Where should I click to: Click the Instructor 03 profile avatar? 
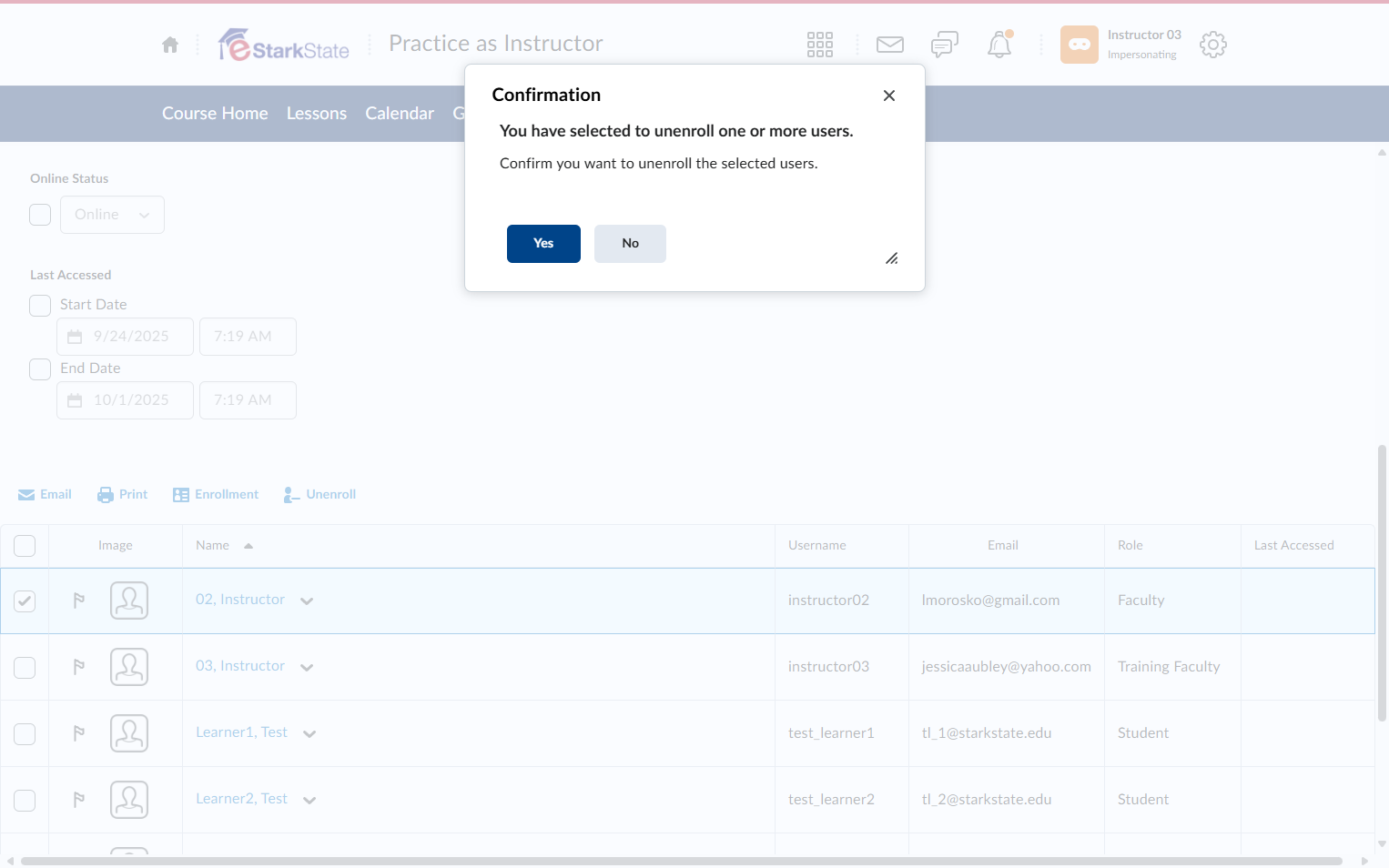point(1080,45)
